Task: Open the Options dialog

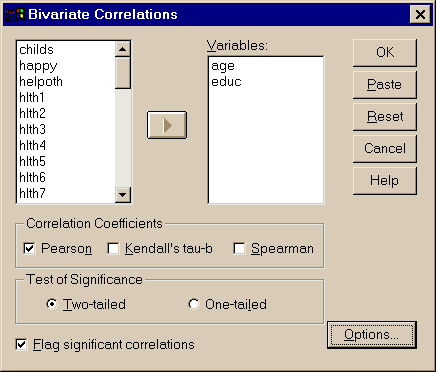Action: (372, 335)
